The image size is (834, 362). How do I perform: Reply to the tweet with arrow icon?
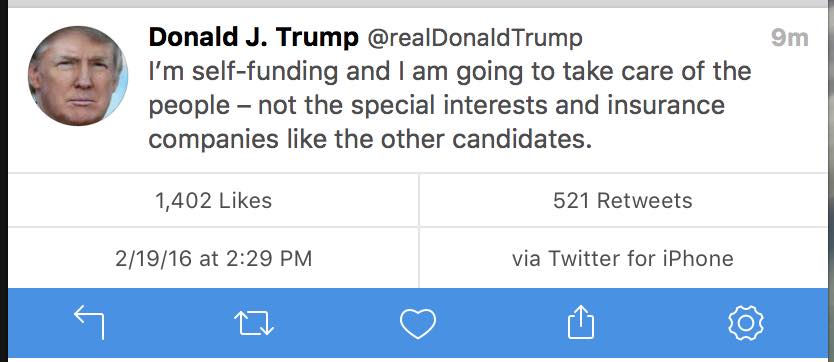[89, 322]
